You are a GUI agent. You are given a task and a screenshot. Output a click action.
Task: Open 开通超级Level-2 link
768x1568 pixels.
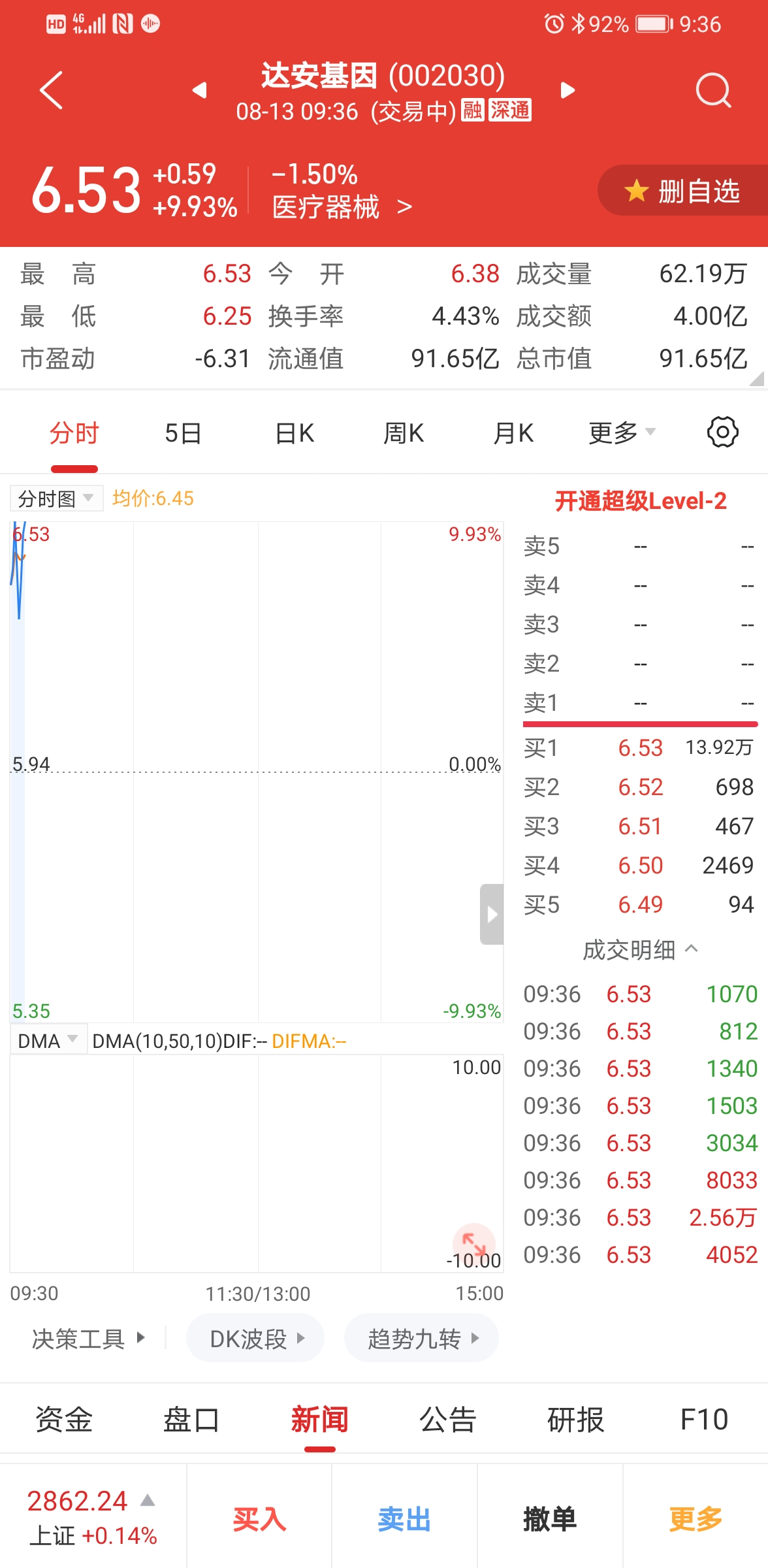640,501
